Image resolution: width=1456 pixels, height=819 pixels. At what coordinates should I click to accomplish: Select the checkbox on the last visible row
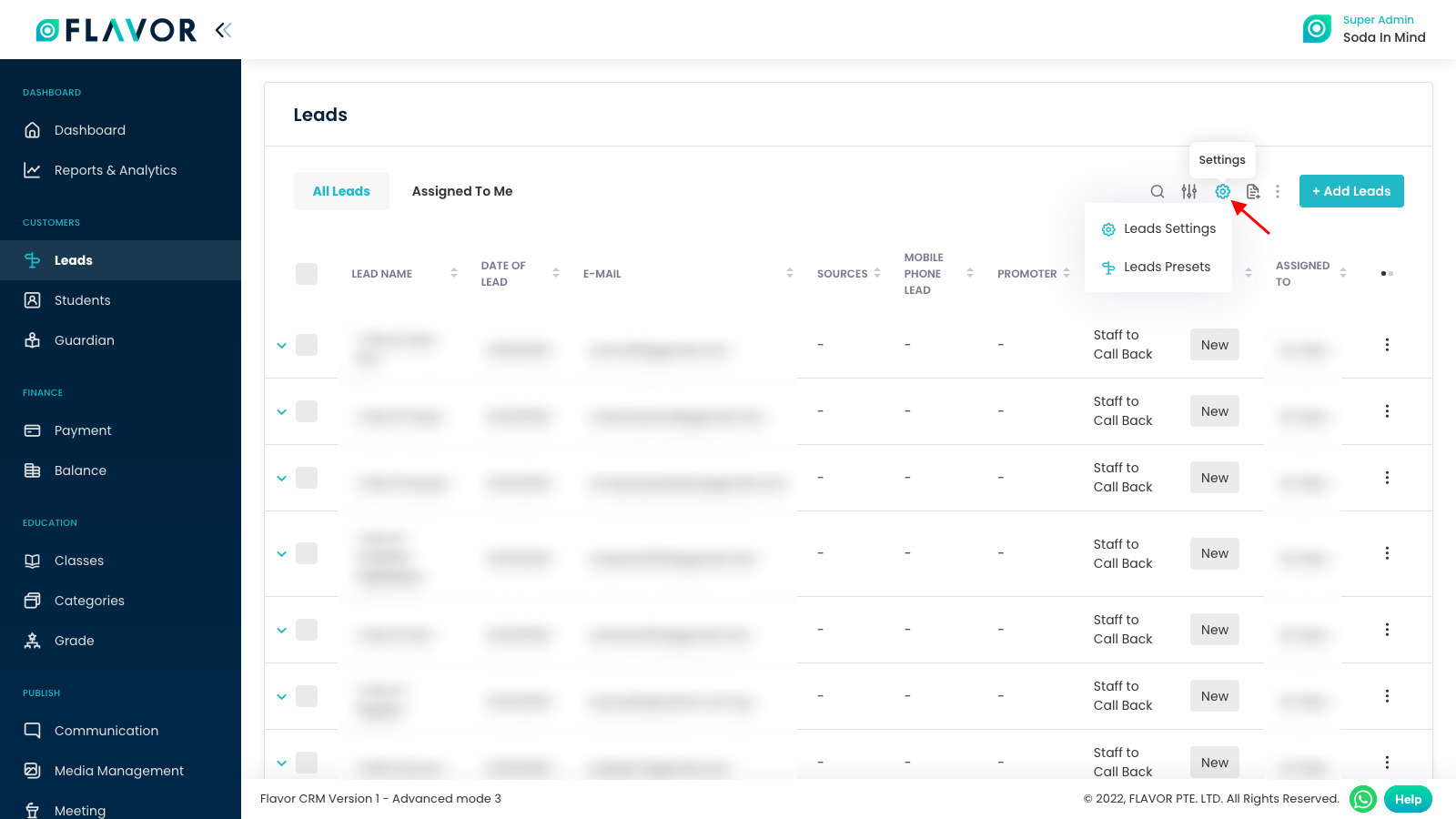[x=307, y=763]
